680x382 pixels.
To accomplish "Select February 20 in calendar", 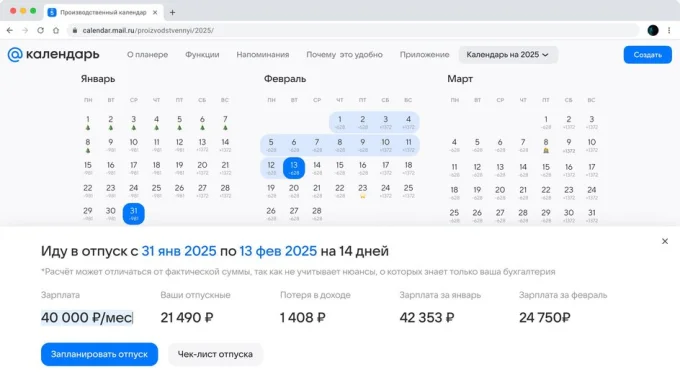I will point(294,191).
